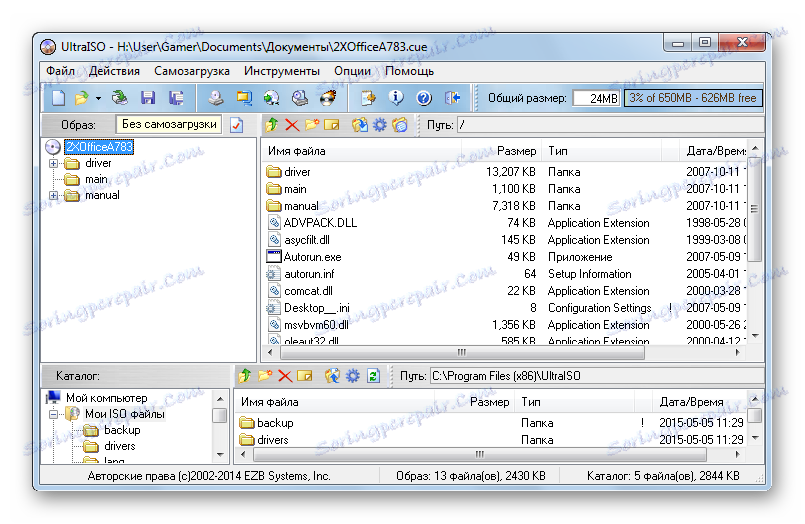
Task: Open the Самозагрузка menu
Action: coord(192,71)
